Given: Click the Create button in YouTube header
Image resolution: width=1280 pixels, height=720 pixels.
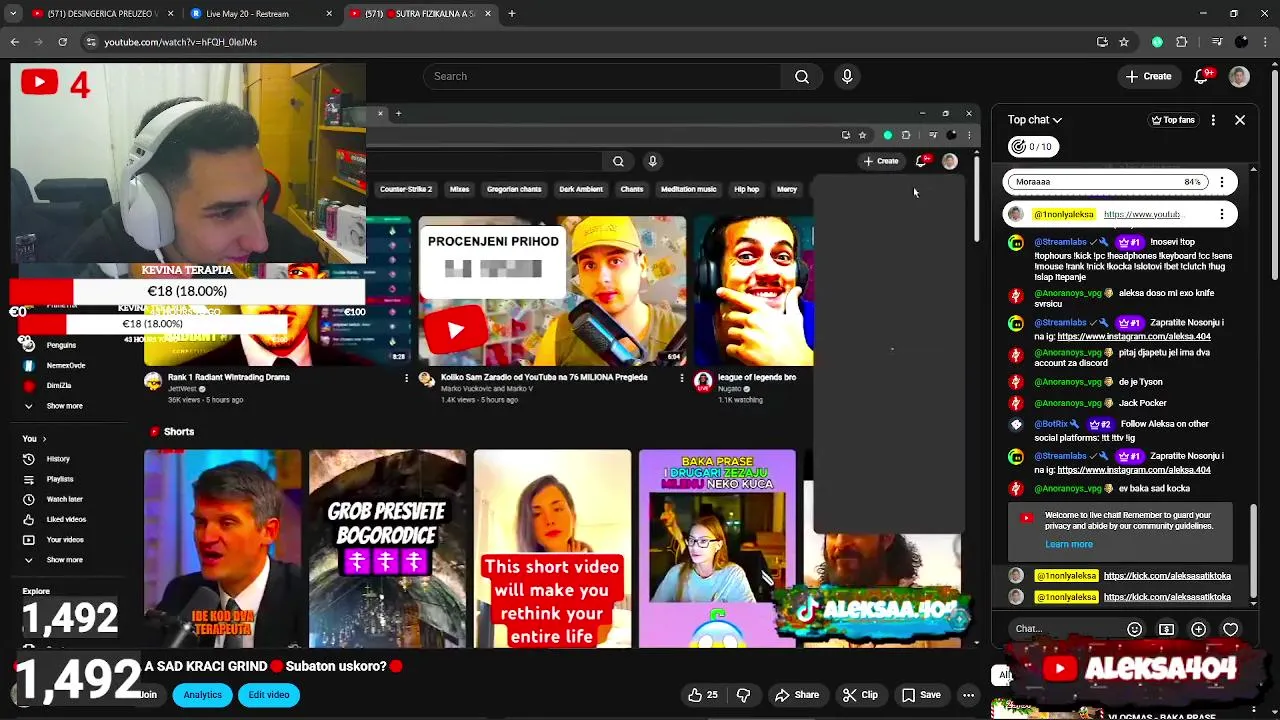Looking at the screenshot, I should click(x=1148, y=76).
